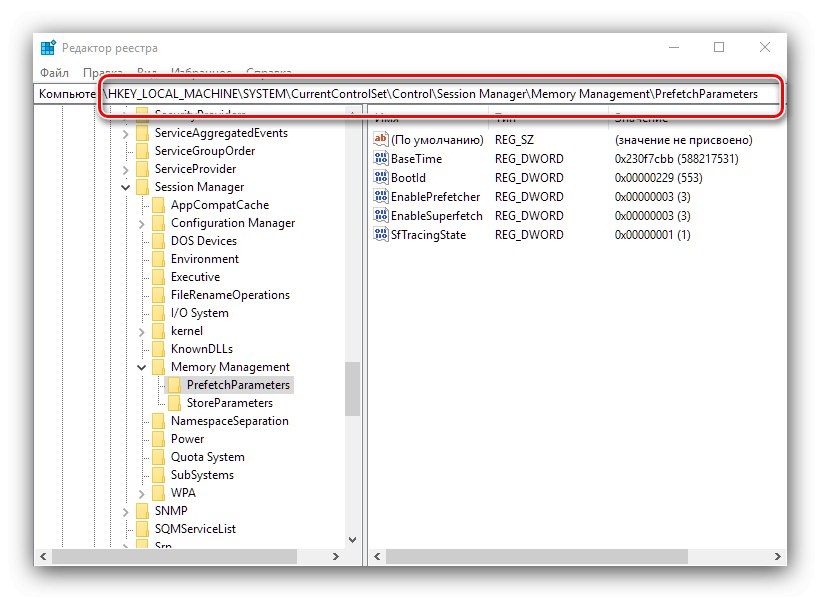Click the data 0x00000001 (1)
This screenshot has height=599, width=820.
tap(653, 235)
